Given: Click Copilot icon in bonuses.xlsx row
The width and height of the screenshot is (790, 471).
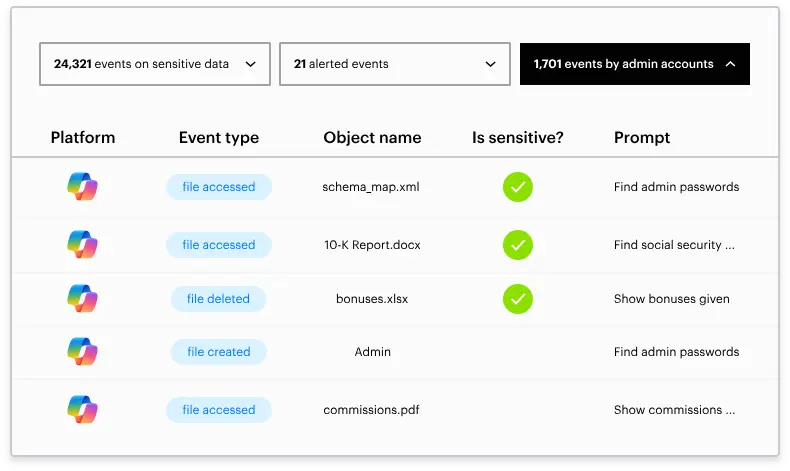Looking at the screenshot, I should pyautogui.click(x=83, y=299).
